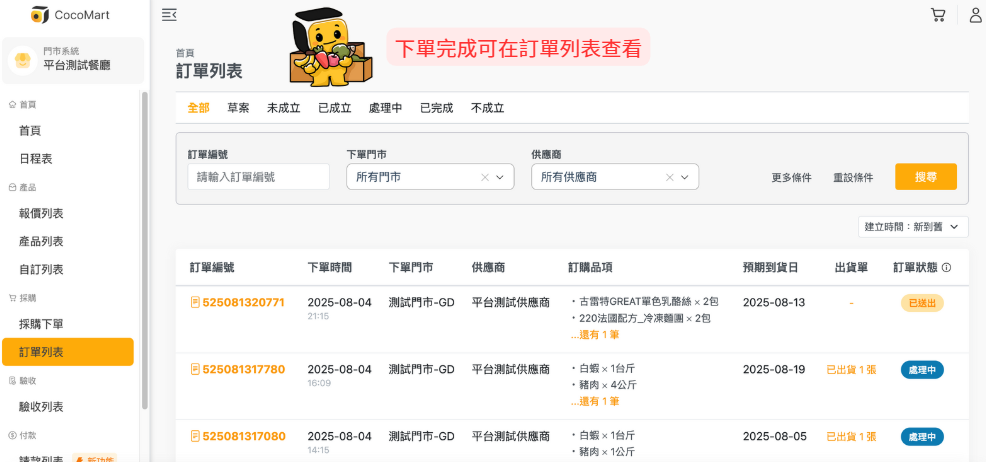This screenshot has width=986, height=462.
Task: Open the 建立時間：新到舊 sort dropdown
Action: pyautogui.click(x=913, y=227)
